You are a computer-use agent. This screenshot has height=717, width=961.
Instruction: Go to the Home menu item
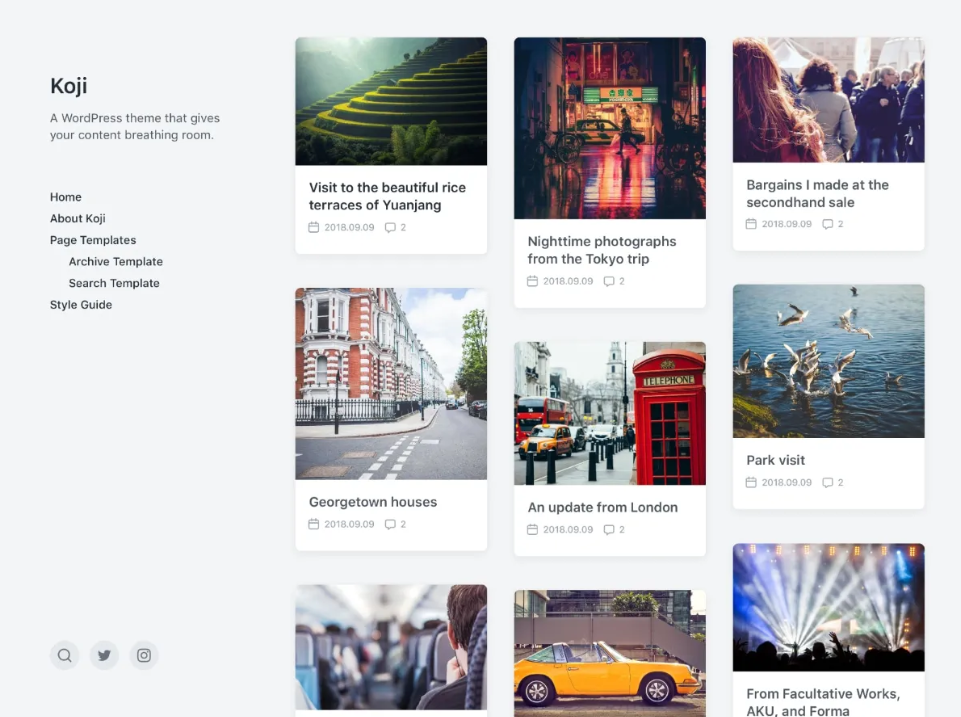pyautogui.click(x=66, y=197)
